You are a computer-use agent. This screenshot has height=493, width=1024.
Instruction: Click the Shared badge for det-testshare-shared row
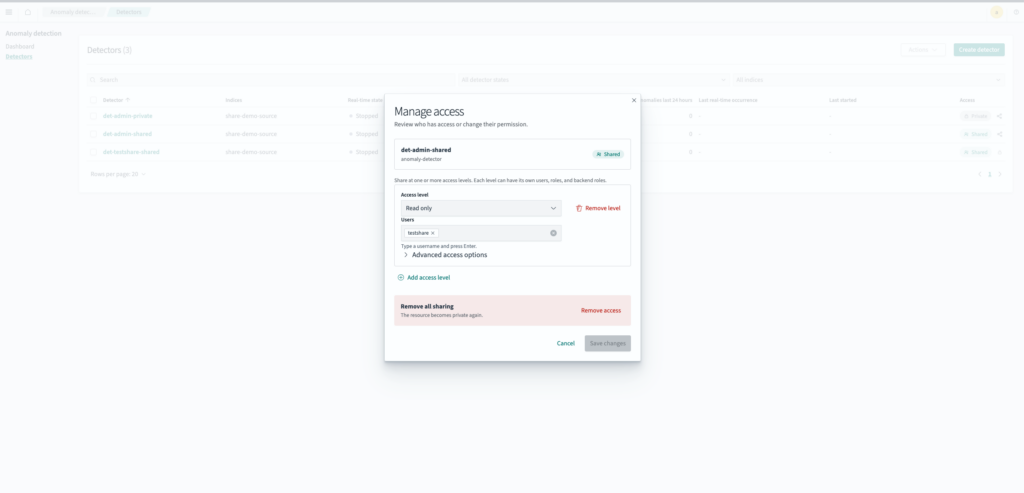coord(975,152)
